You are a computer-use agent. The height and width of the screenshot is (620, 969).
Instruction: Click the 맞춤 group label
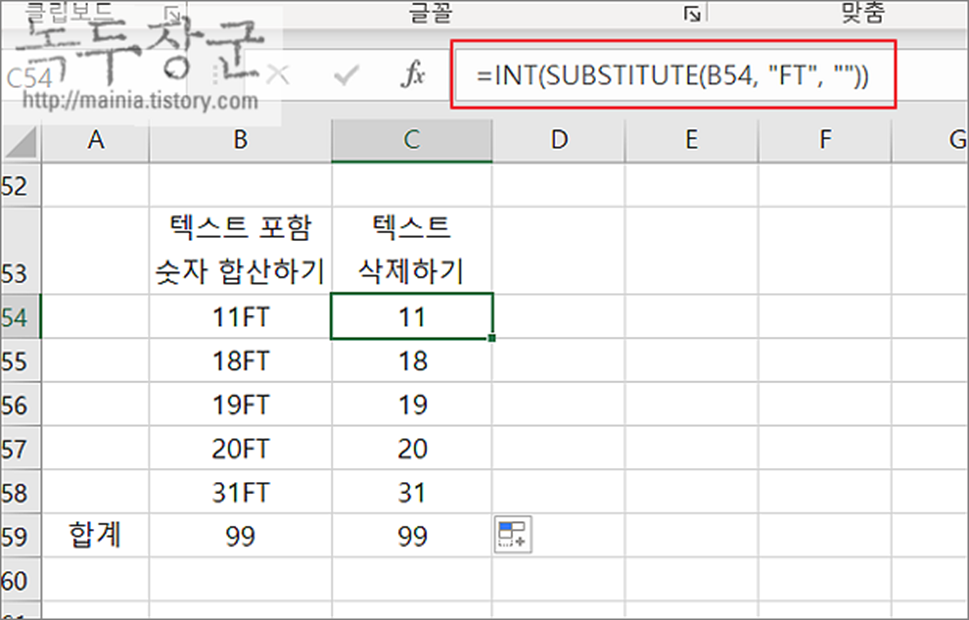(x=863, y=12)
